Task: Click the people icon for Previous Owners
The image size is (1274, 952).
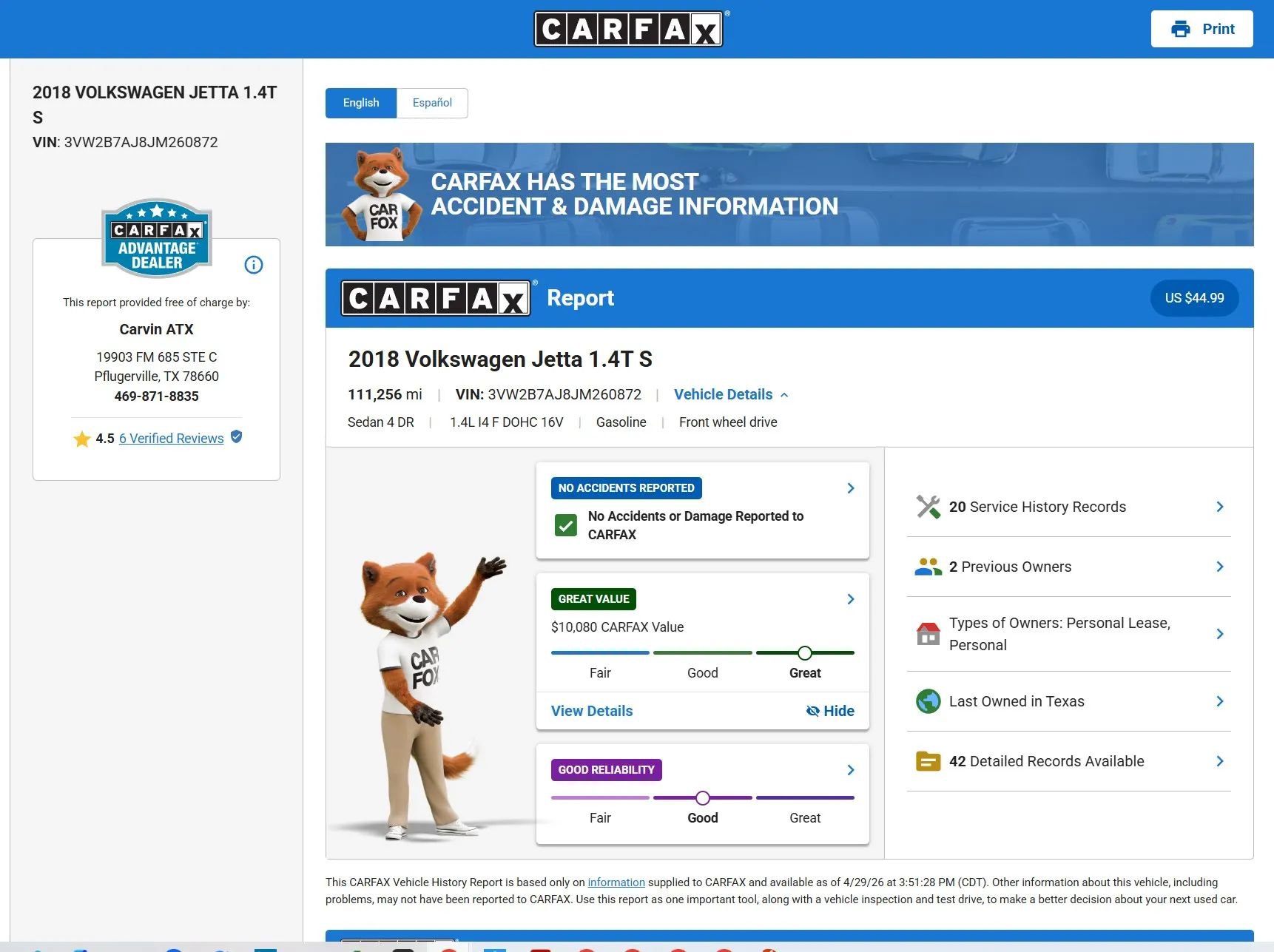Action: 928,567
